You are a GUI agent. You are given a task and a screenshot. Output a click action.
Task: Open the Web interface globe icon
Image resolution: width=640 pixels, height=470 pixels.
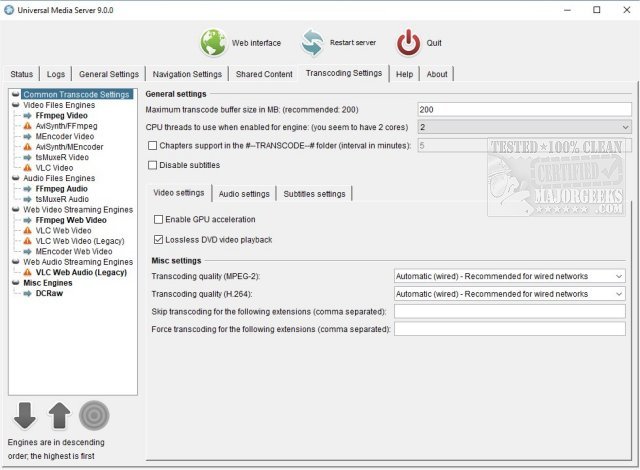click(213, 42)
